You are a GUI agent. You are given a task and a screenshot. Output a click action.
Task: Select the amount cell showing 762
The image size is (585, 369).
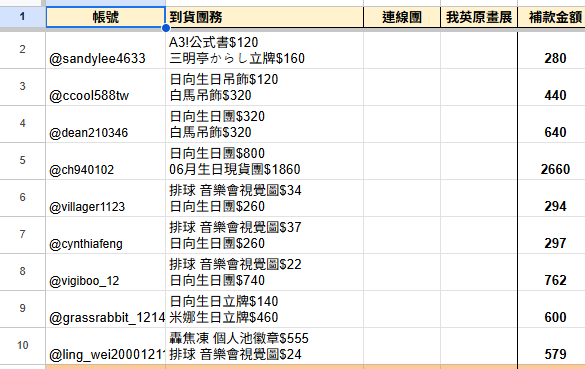(551, 272)
